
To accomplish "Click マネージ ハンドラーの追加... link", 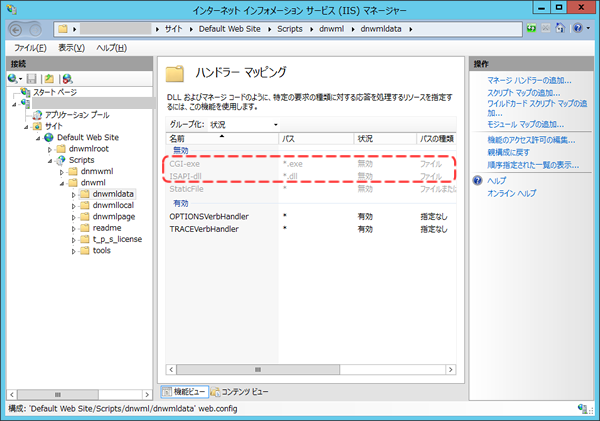I will click(x=529, y=80).
